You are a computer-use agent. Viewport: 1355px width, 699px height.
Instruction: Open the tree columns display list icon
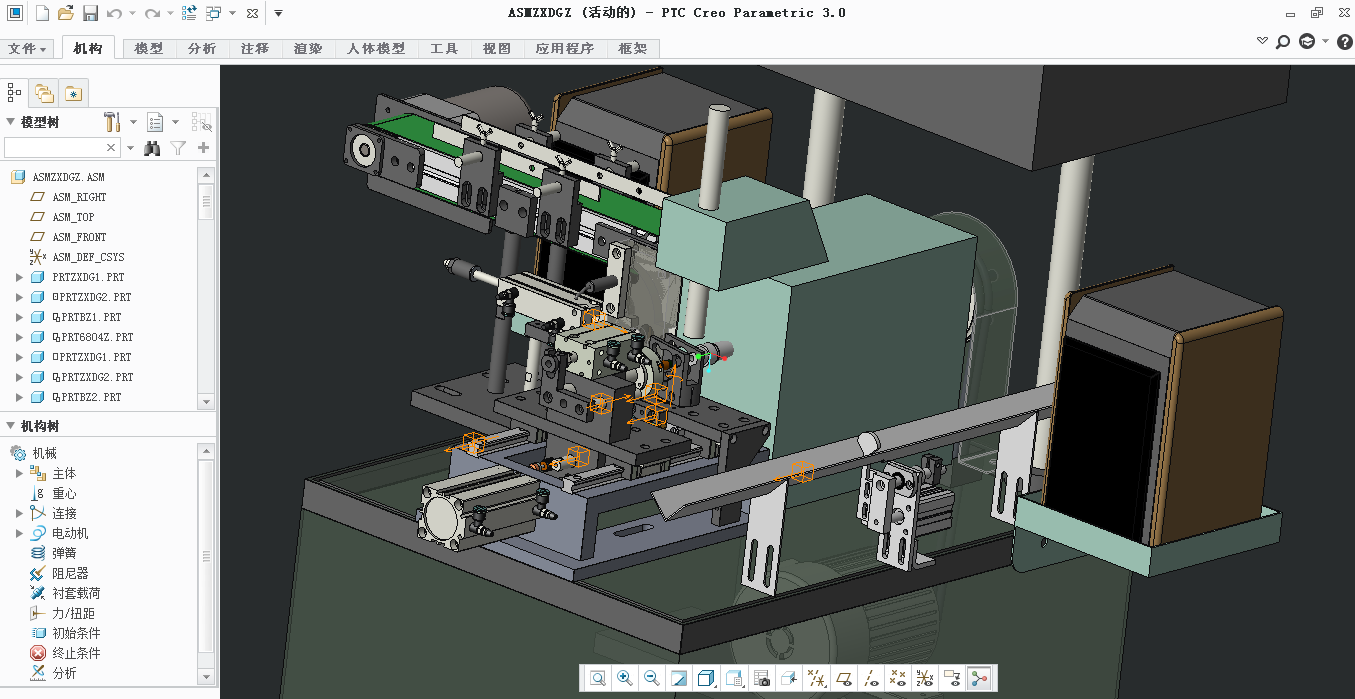[156, 122]
